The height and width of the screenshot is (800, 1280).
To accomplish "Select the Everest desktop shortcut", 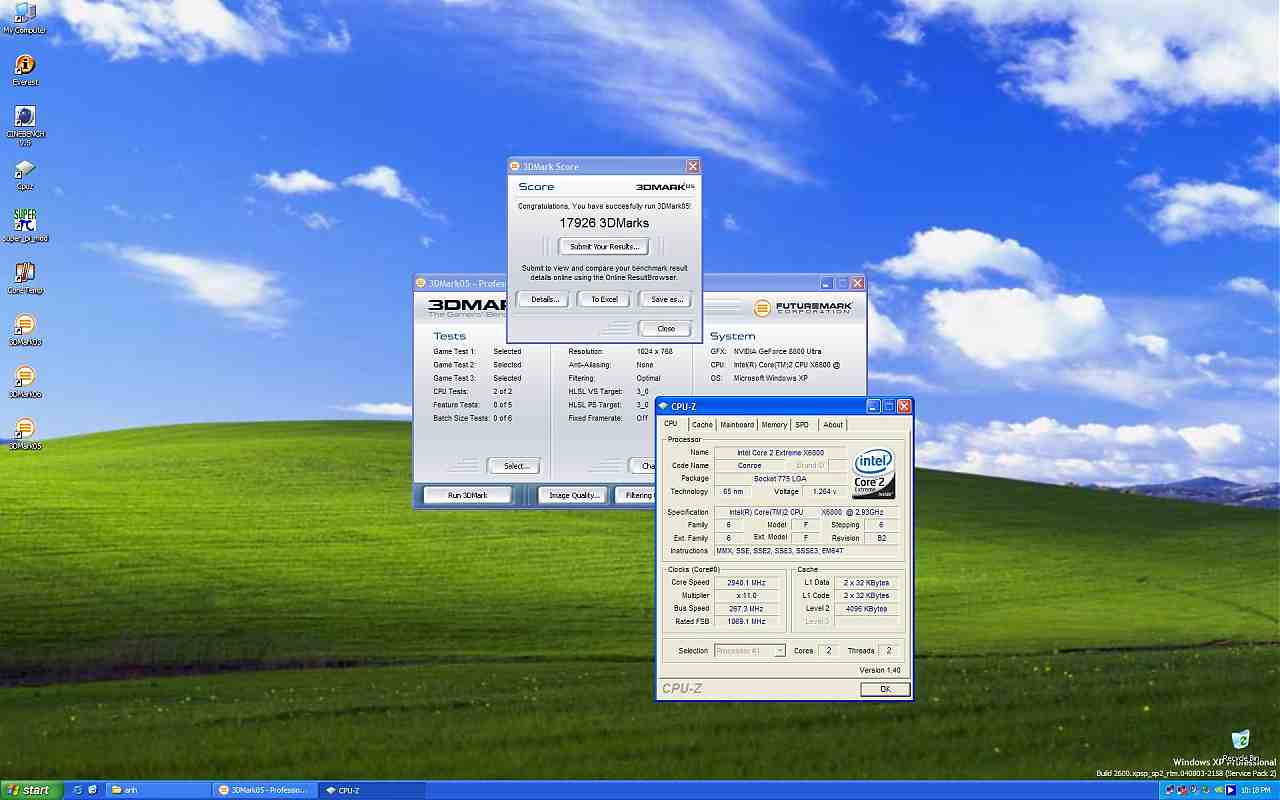I will (25, 69).
